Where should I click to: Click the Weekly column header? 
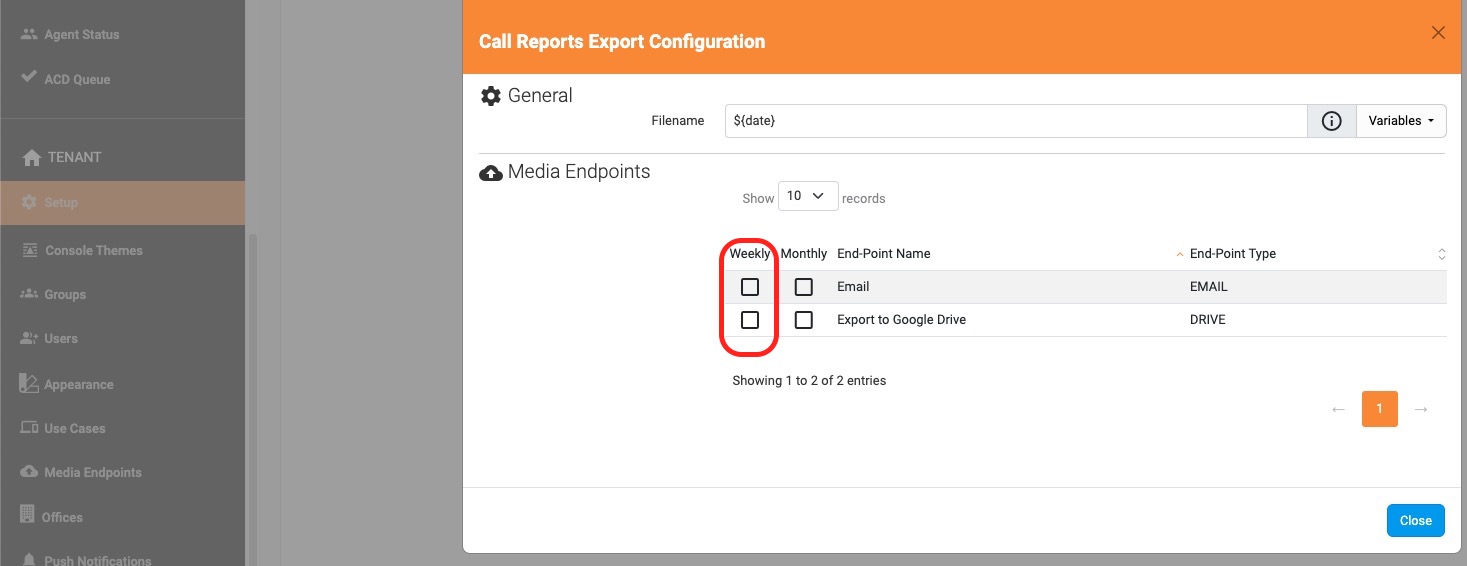coord(750,254)
